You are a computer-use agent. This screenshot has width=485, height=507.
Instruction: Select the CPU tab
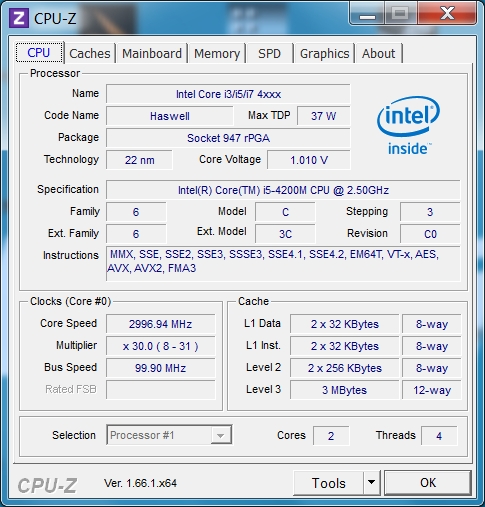[39, 52]
